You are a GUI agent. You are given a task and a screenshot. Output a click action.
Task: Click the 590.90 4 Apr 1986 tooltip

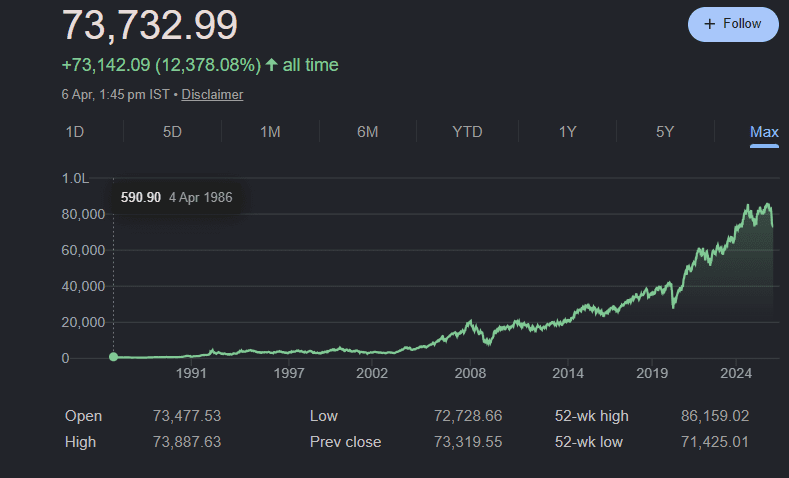click(177, 197)
